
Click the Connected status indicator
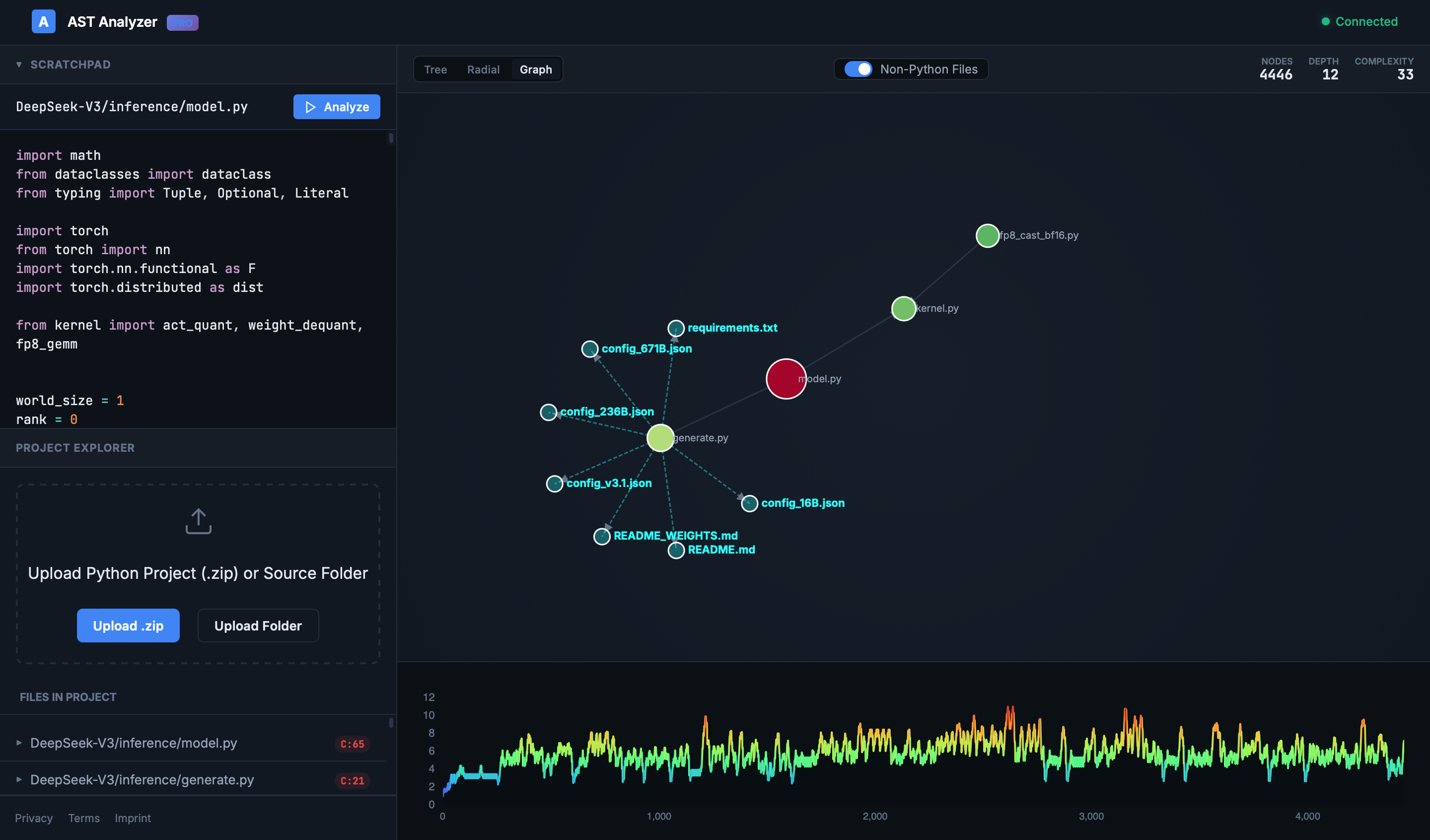coord(1359,21)
